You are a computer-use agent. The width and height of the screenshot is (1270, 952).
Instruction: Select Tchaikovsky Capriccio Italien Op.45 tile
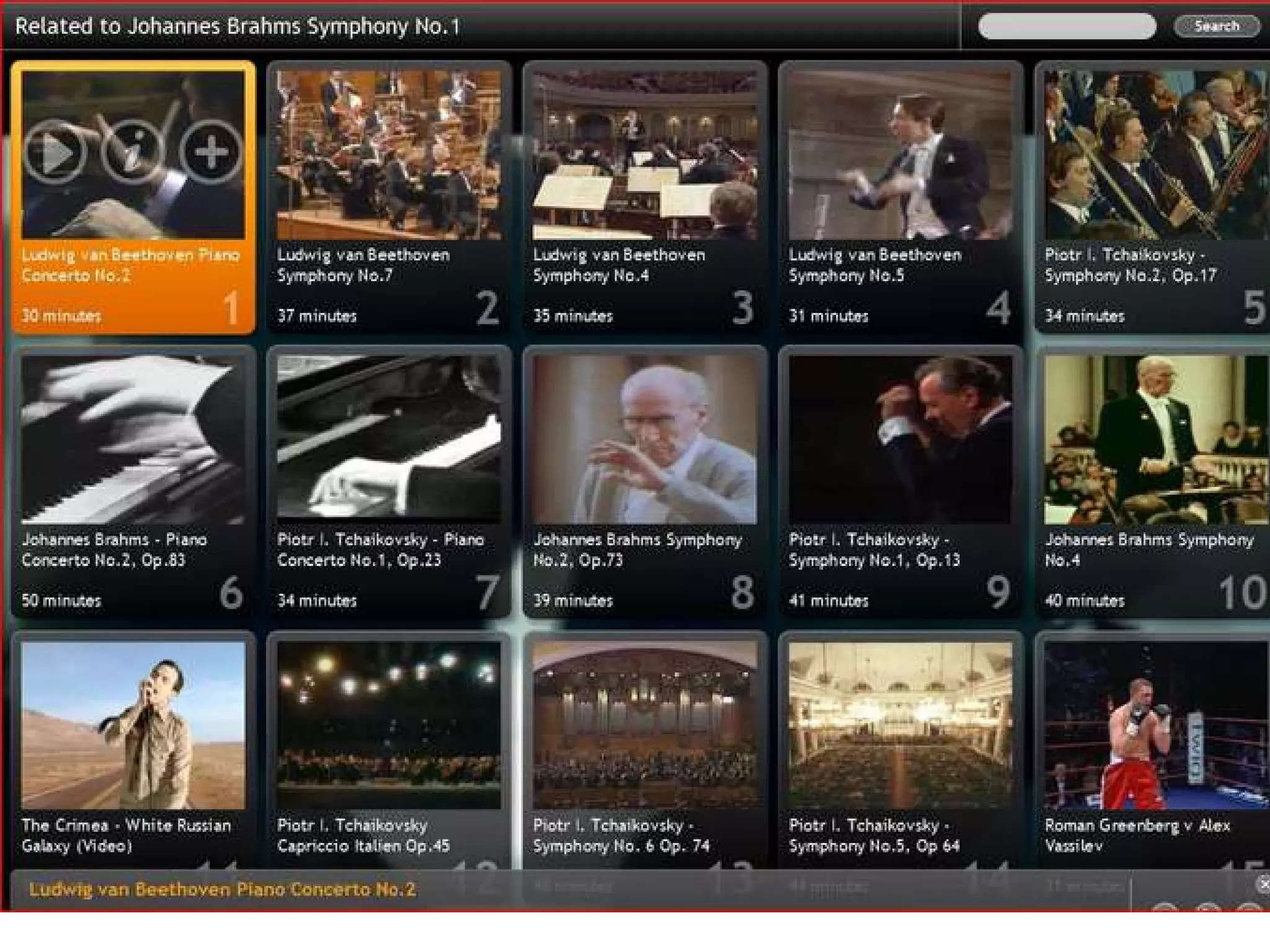click(x=389, y=725)
